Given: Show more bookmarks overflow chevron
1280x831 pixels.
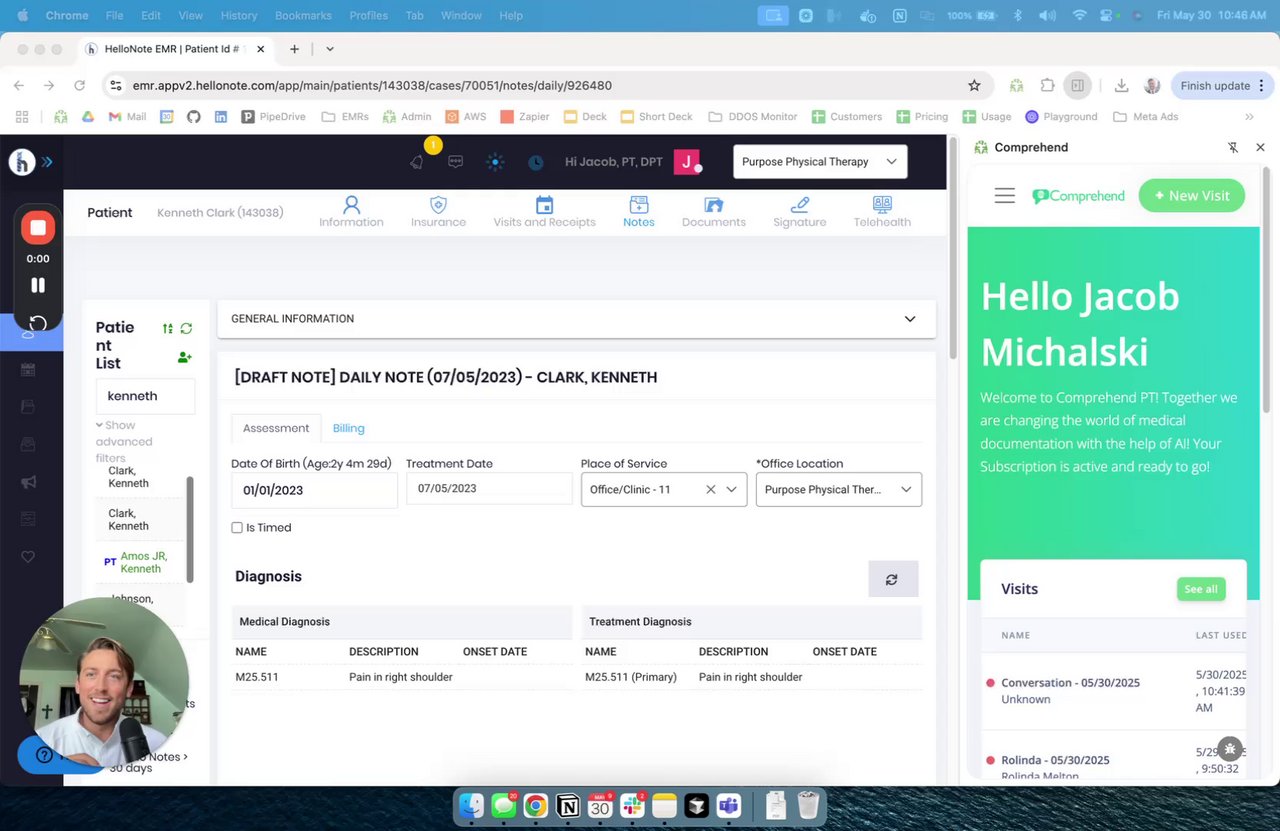Looking at the screenshot, I should tap(1249, 117).
